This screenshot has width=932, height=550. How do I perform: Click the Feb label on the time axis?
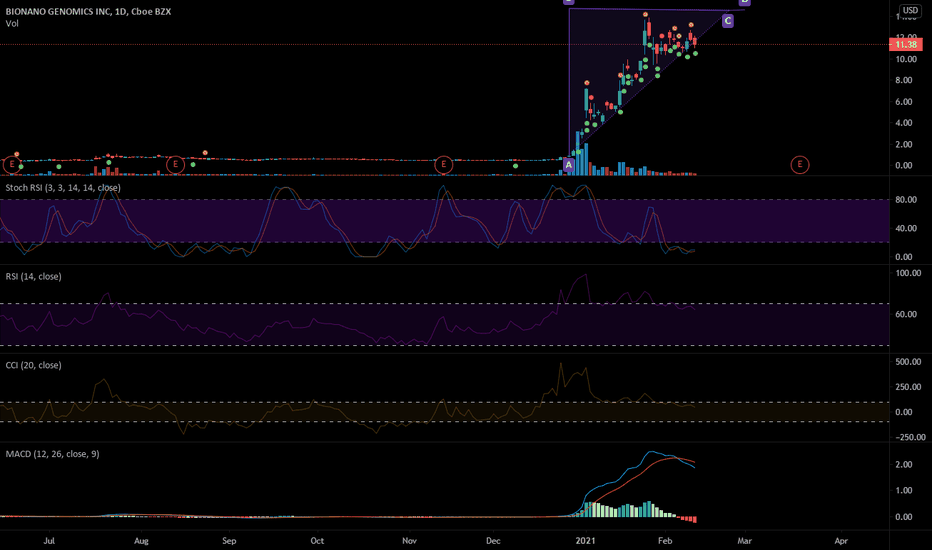point(665,540)
